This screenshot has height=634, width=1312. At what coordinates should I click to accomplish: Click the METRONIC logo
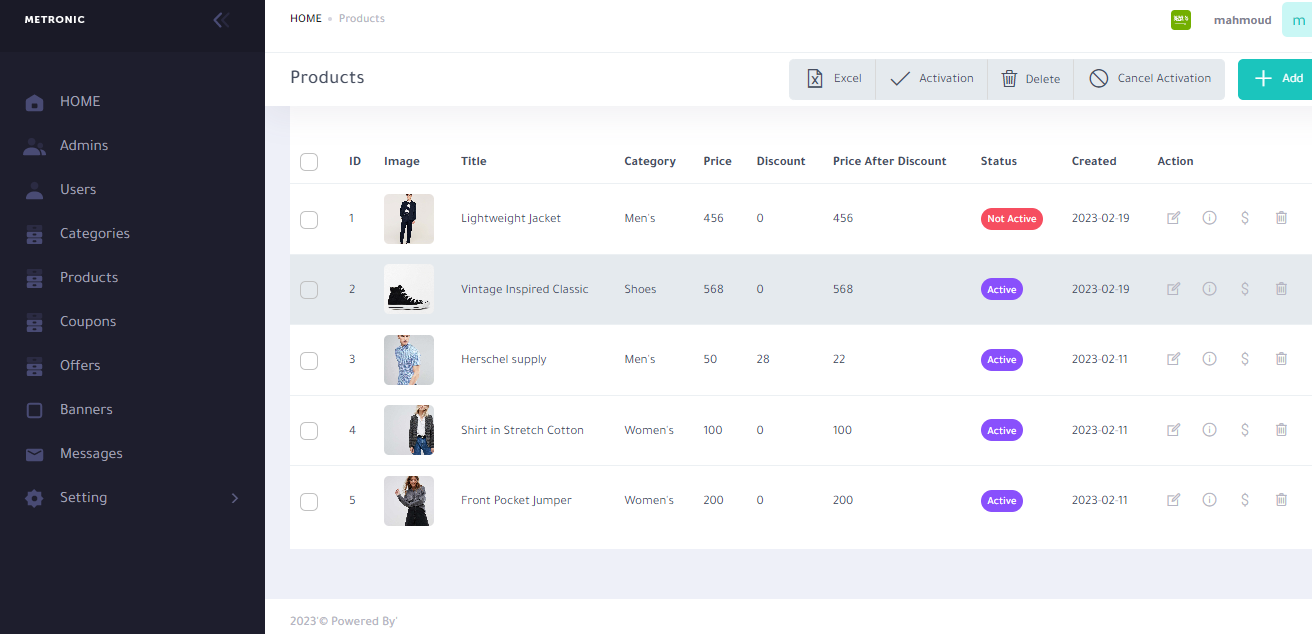(55, 20)
